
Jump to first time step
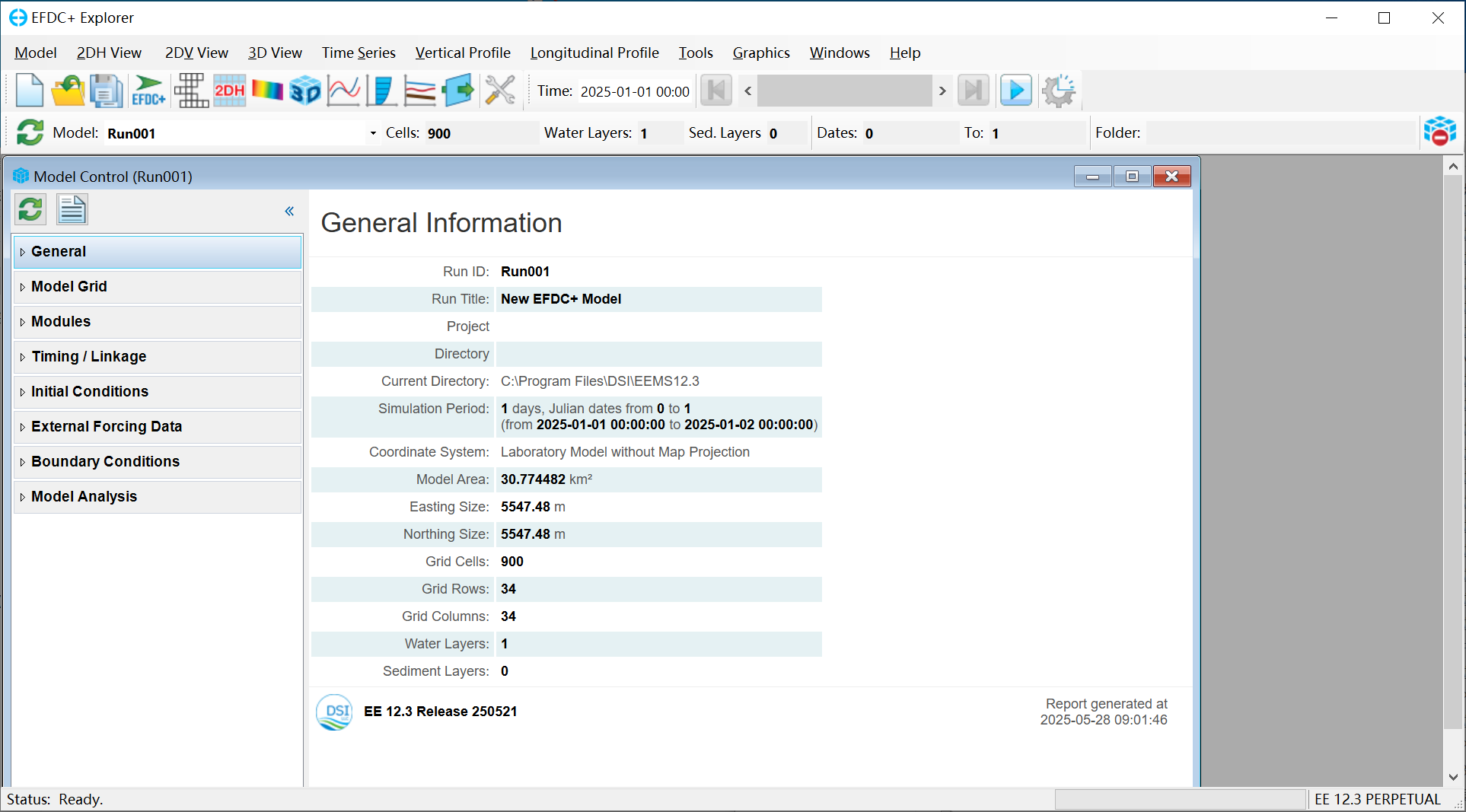point(716,91)
